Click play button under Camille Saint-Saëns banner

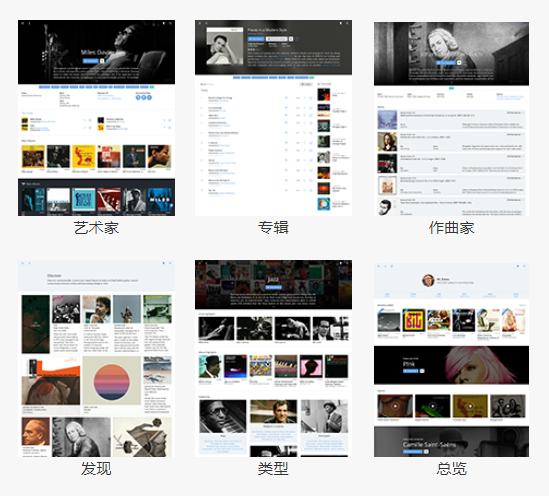coord(412,452)
